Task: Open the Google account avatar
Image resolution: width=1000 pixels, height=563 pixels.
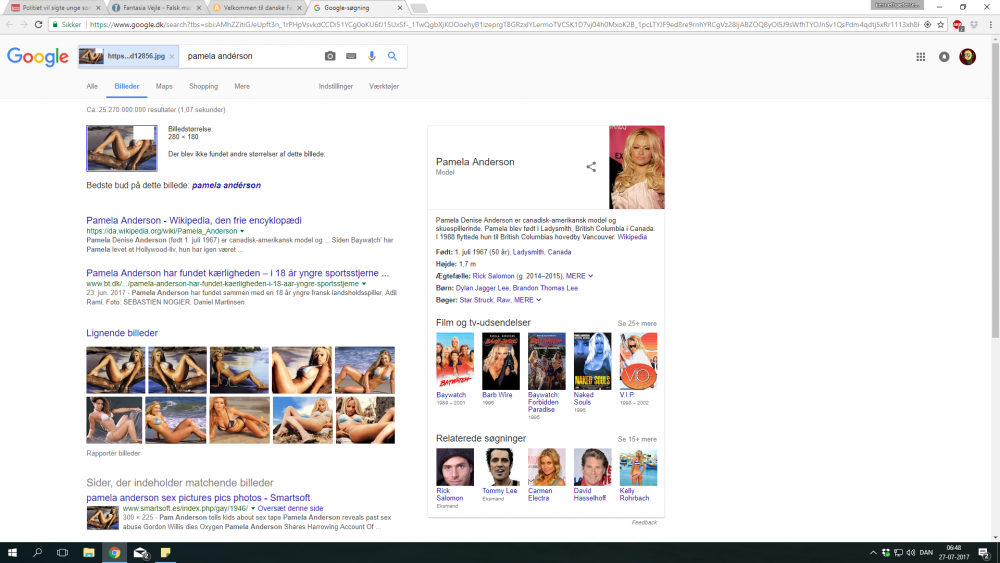Action: coord(967,57)
